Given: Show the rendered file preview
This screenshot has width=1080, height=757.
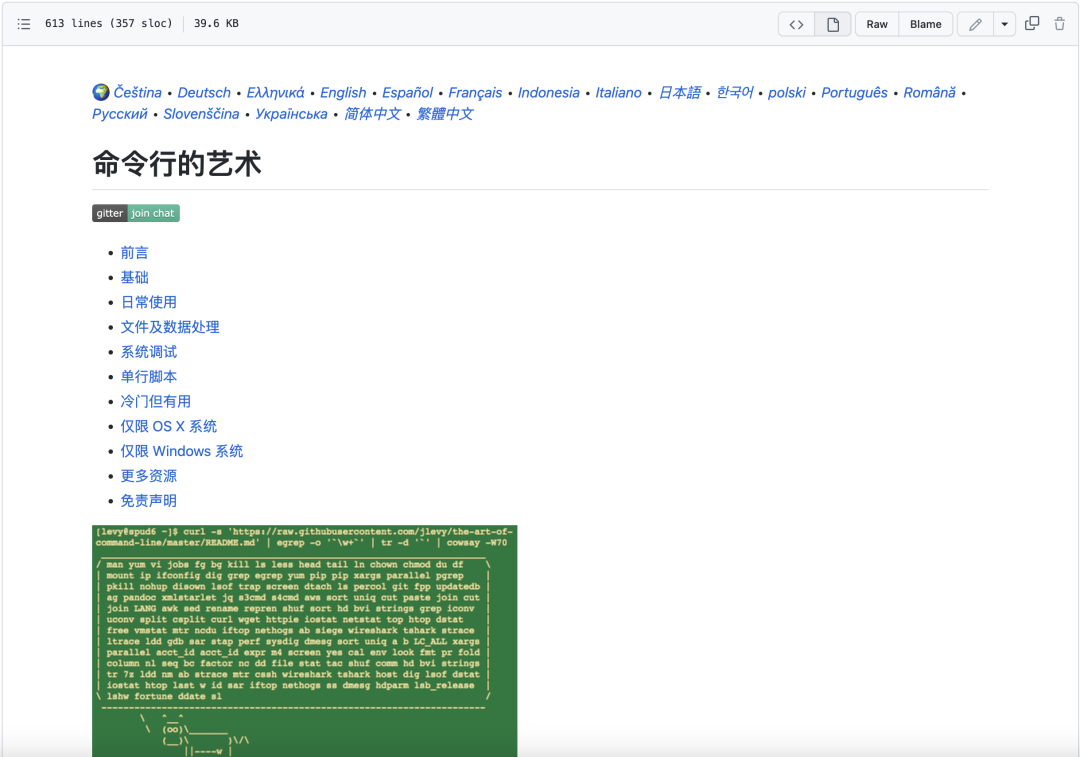Looking at the screenshot, I should point(833,24).
